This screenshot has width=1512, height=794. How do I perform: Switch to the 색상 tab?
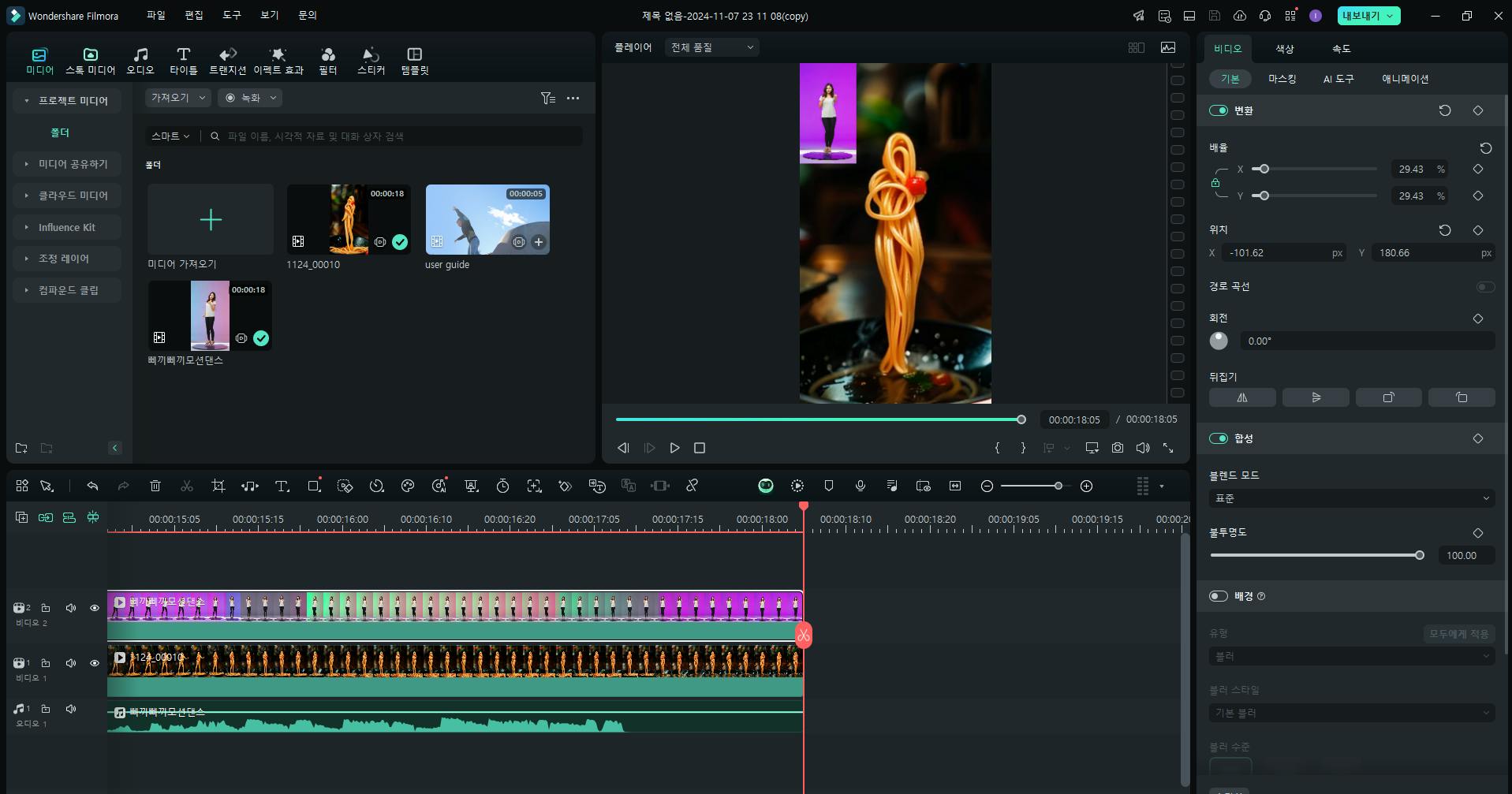(1284, 49)
